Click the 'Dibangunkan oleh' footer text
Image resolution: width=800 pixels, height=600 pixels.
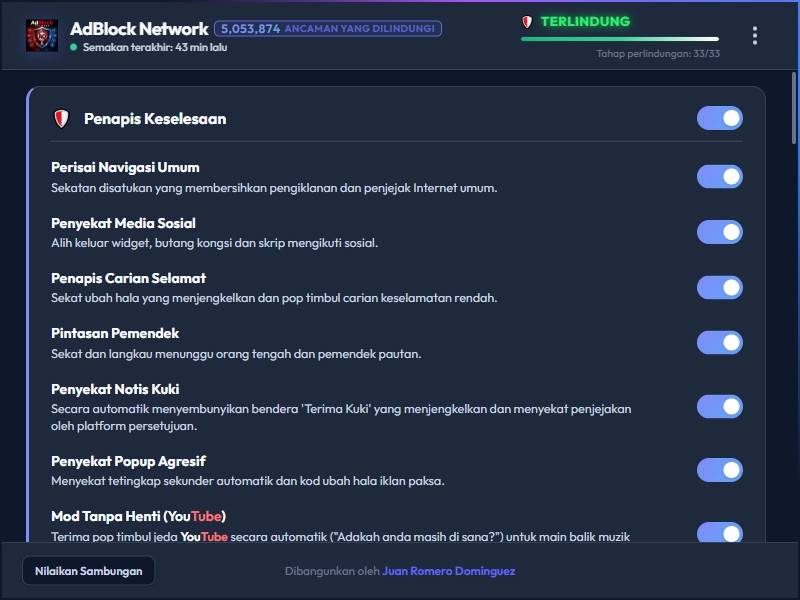pos(332,571)
